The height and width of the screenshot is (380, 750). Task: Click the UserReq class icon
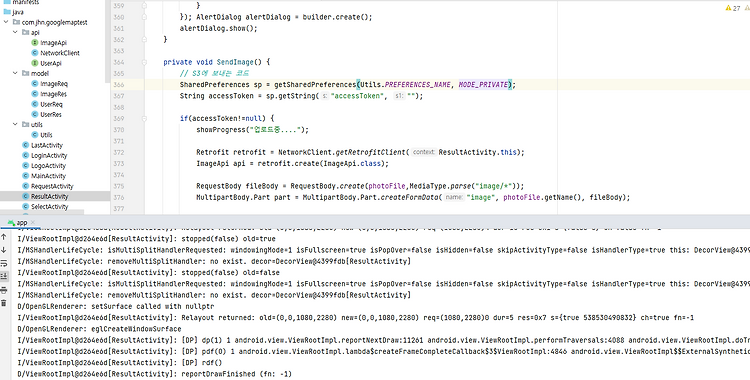pyautogui.click(x=34, y=104)
